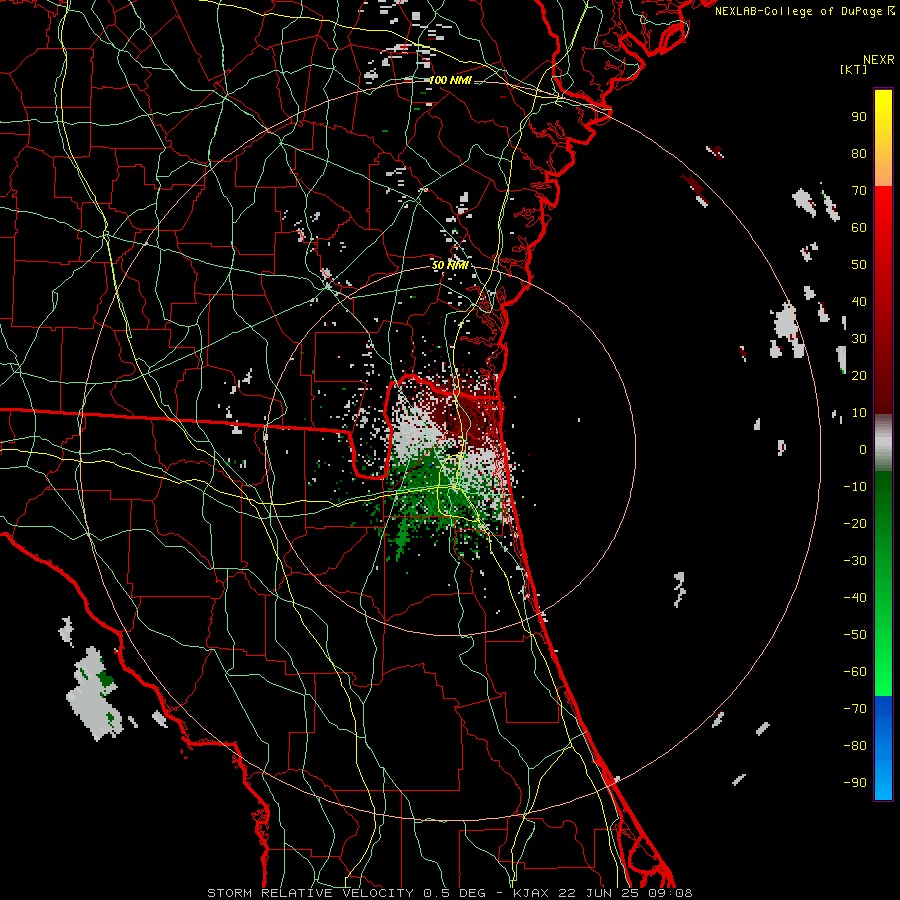Click the positive 50 knot scale label
Viewport: 900px width, 900px height.
(x=859, y=265)
